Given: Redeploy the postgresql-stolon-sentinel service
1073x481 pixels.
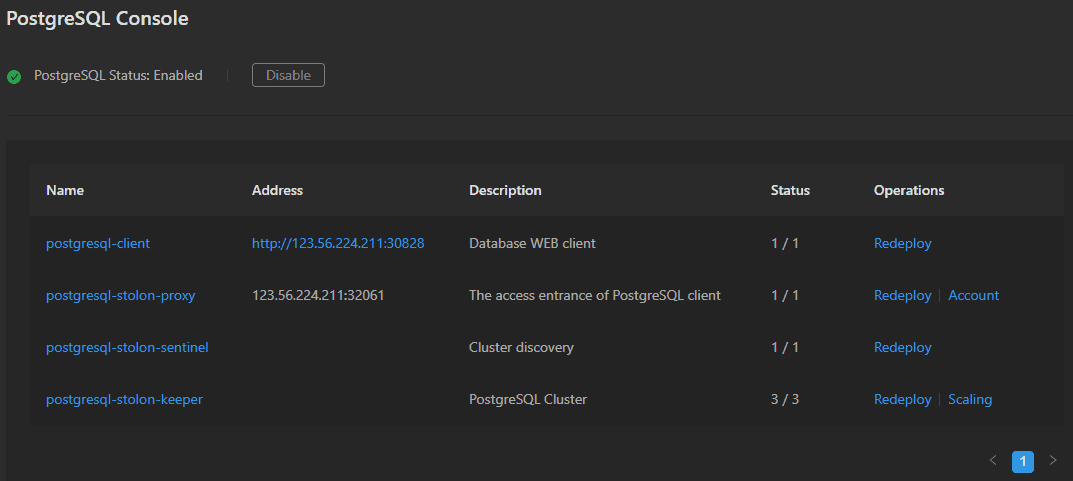Looking at the screenshot, I should [903, 348].
